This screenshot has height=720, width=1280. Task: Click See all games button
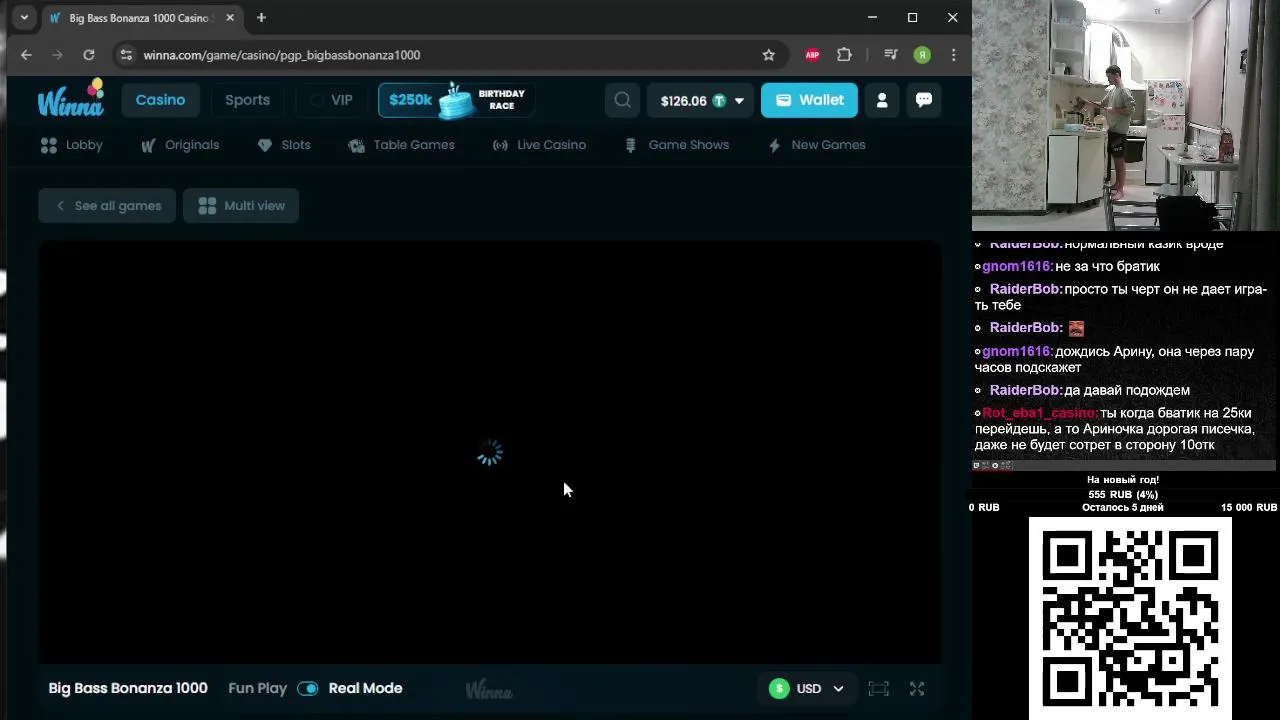(x=107, y=206)
